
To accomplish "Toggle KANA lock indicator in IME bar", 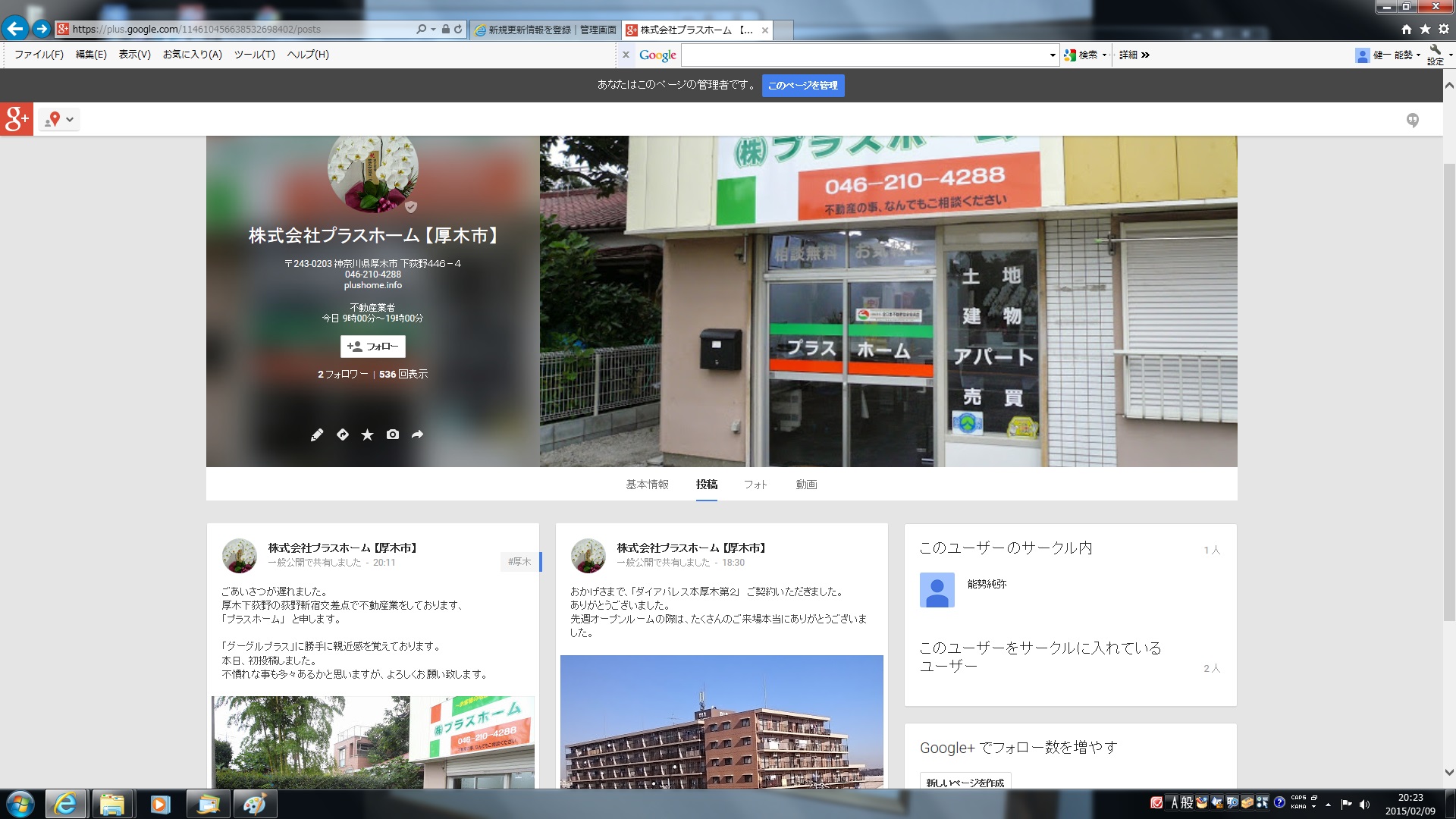I will (x=1298, y=807).
